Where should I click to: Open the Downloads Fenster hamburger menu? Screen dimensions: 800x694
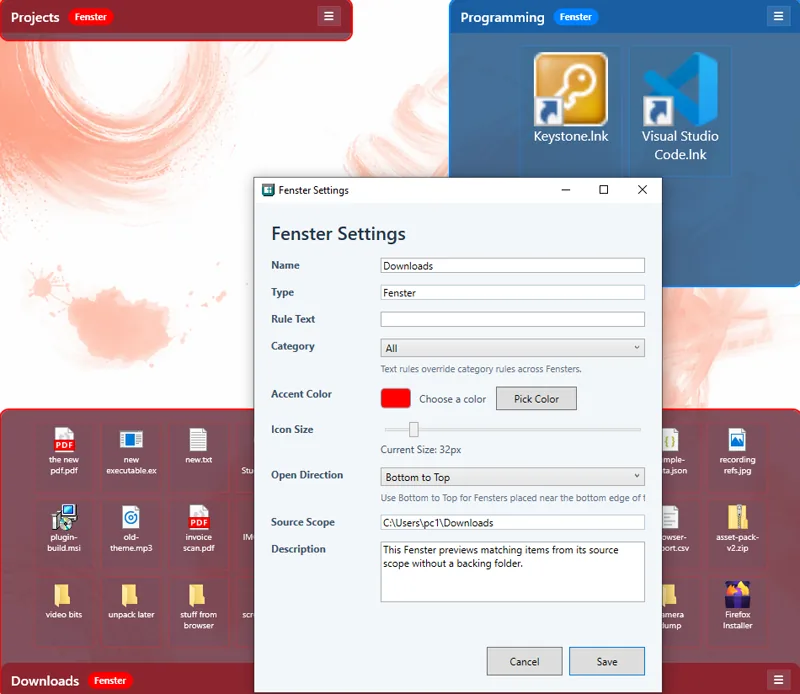pyautogui.click(x=778, y=680)
